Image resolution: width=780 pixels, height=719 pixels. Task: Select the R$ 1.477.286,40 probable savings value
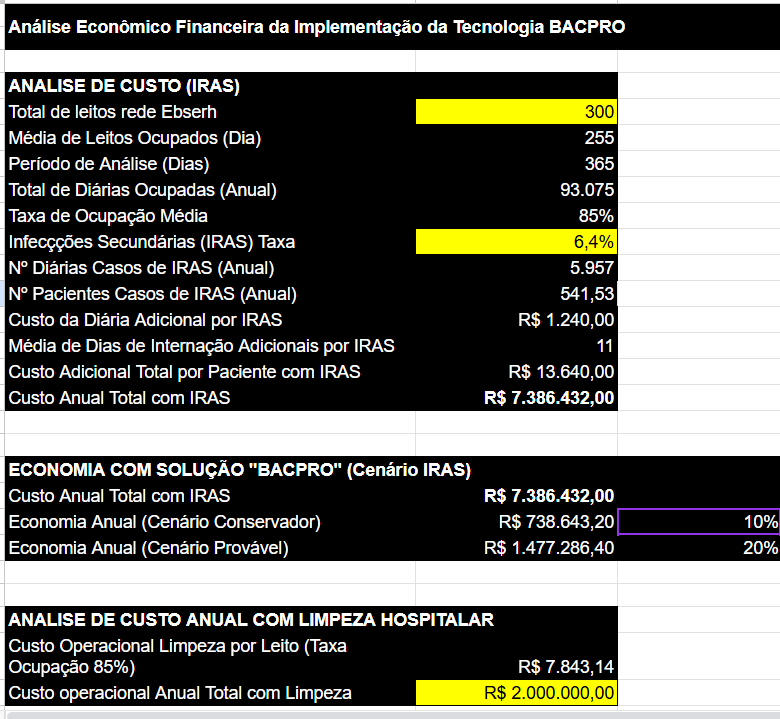click(516, 548)
